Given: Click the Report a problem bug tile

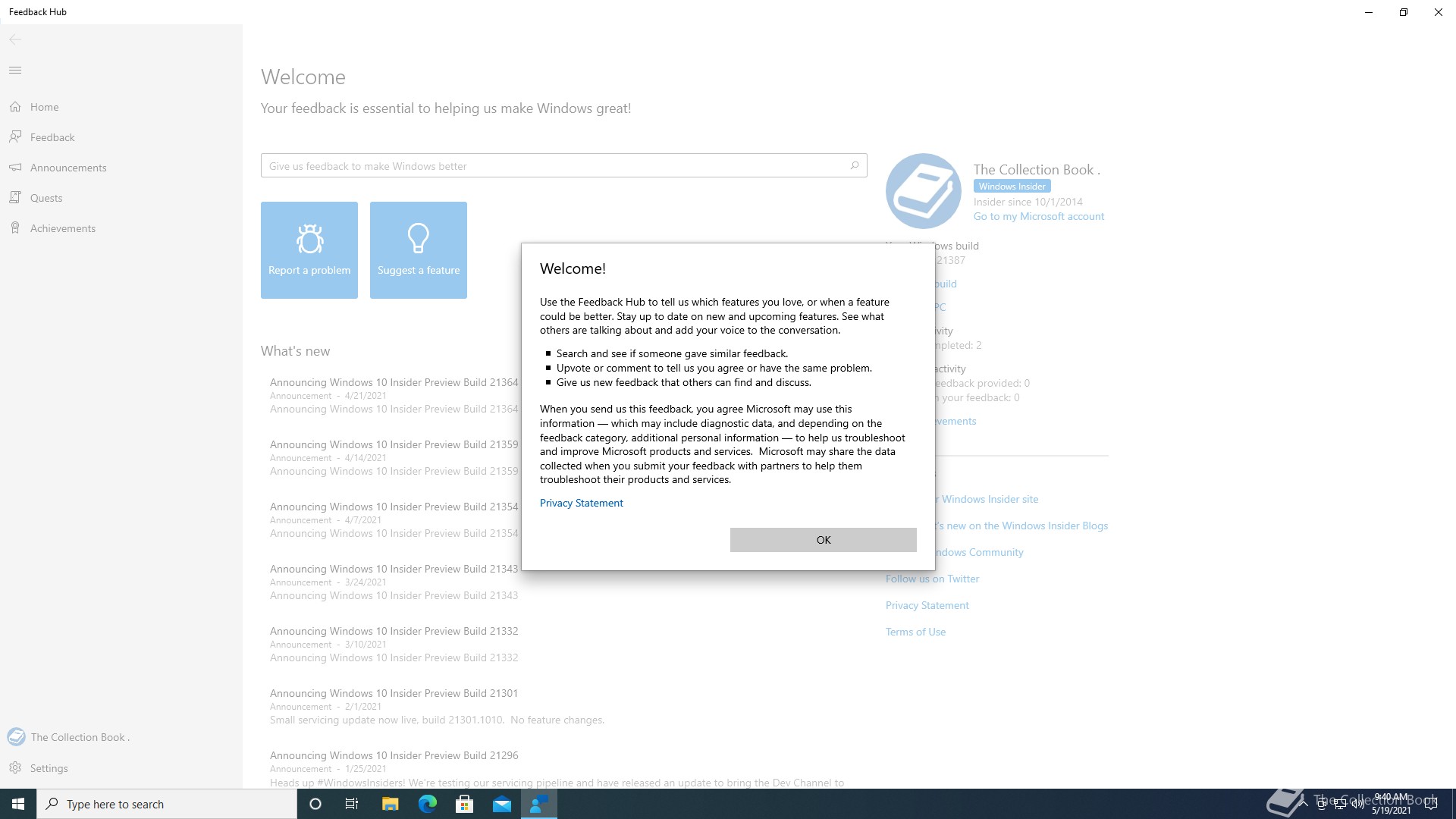Looking at the screenshot, I should [x=309, y=250].
